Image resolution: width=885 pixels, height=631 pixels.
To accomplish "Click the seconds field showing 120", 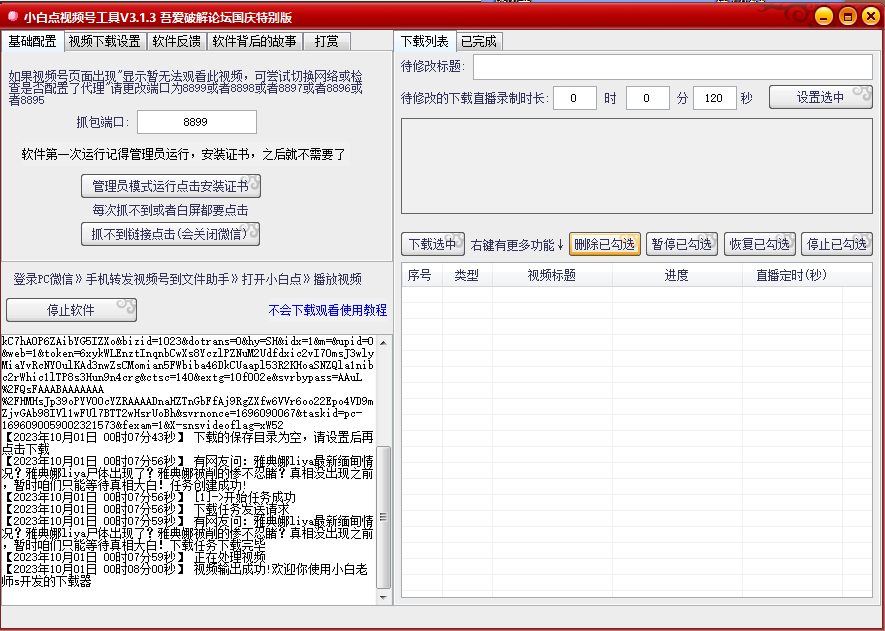I will click(x=714, y=98).
